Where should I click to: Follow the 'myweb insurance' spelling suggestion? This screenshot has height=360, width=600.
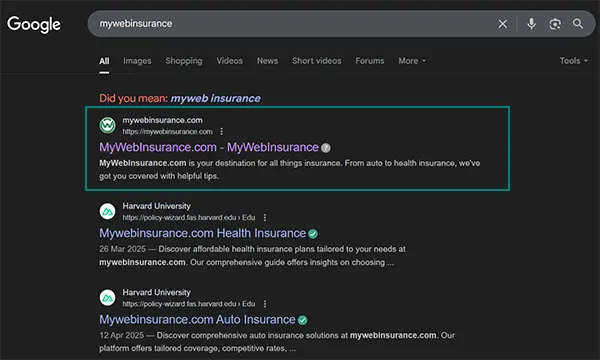click(x=215, y=98)
